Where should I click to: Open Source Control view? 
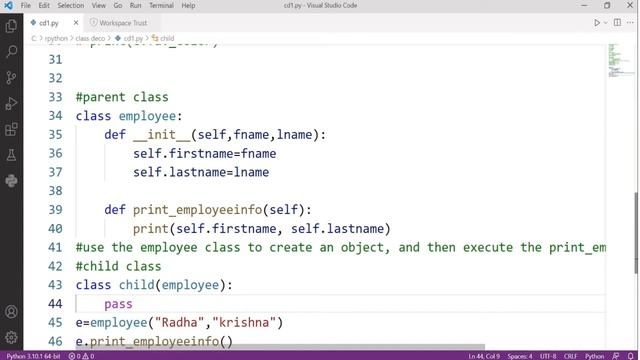click(11, 78)
